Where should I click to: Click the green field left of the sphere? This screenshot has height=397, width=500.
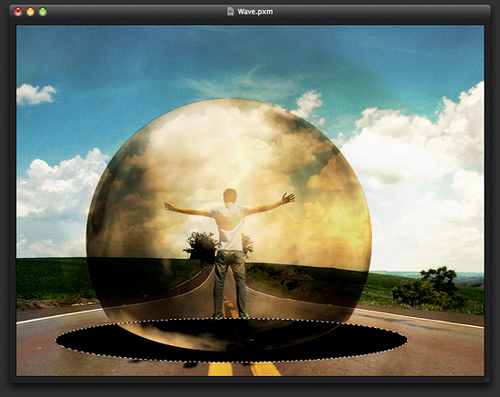click(x=52, y=277)
